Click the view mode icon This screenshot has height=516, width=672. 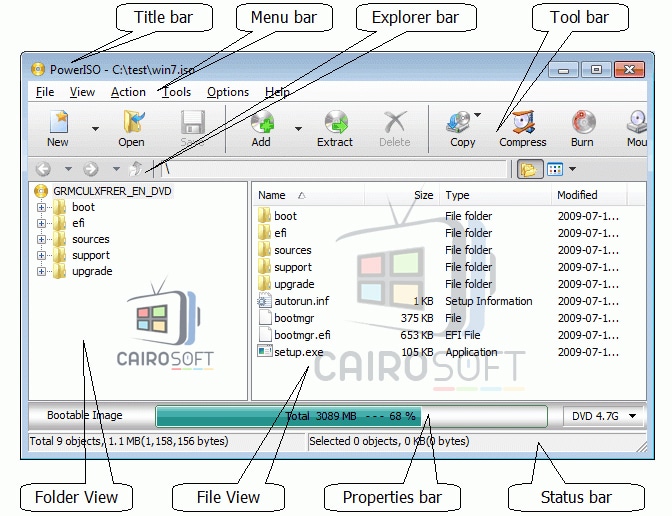pos(555,169)
